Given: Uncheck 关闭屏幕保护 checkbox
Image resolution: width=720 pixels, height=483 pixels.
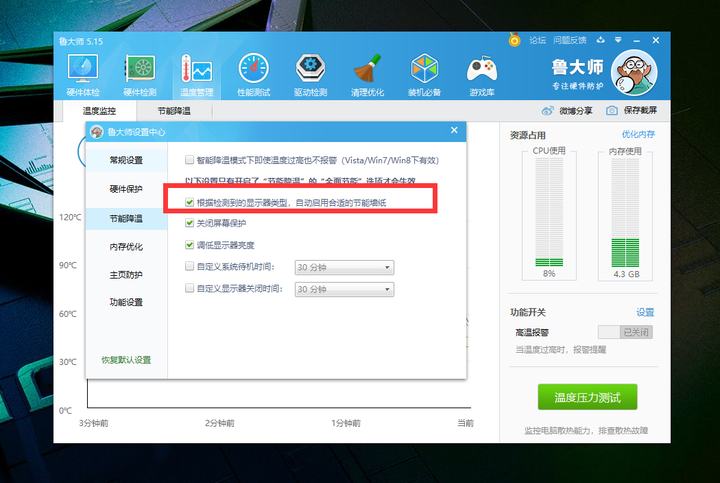Looking at the screenshot, I should pos(189,223).
